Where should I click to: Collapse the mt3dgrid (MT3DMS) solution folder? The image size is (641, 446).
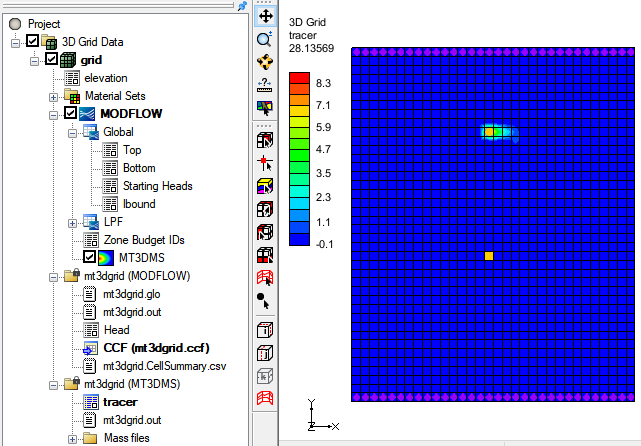point(53,385)
